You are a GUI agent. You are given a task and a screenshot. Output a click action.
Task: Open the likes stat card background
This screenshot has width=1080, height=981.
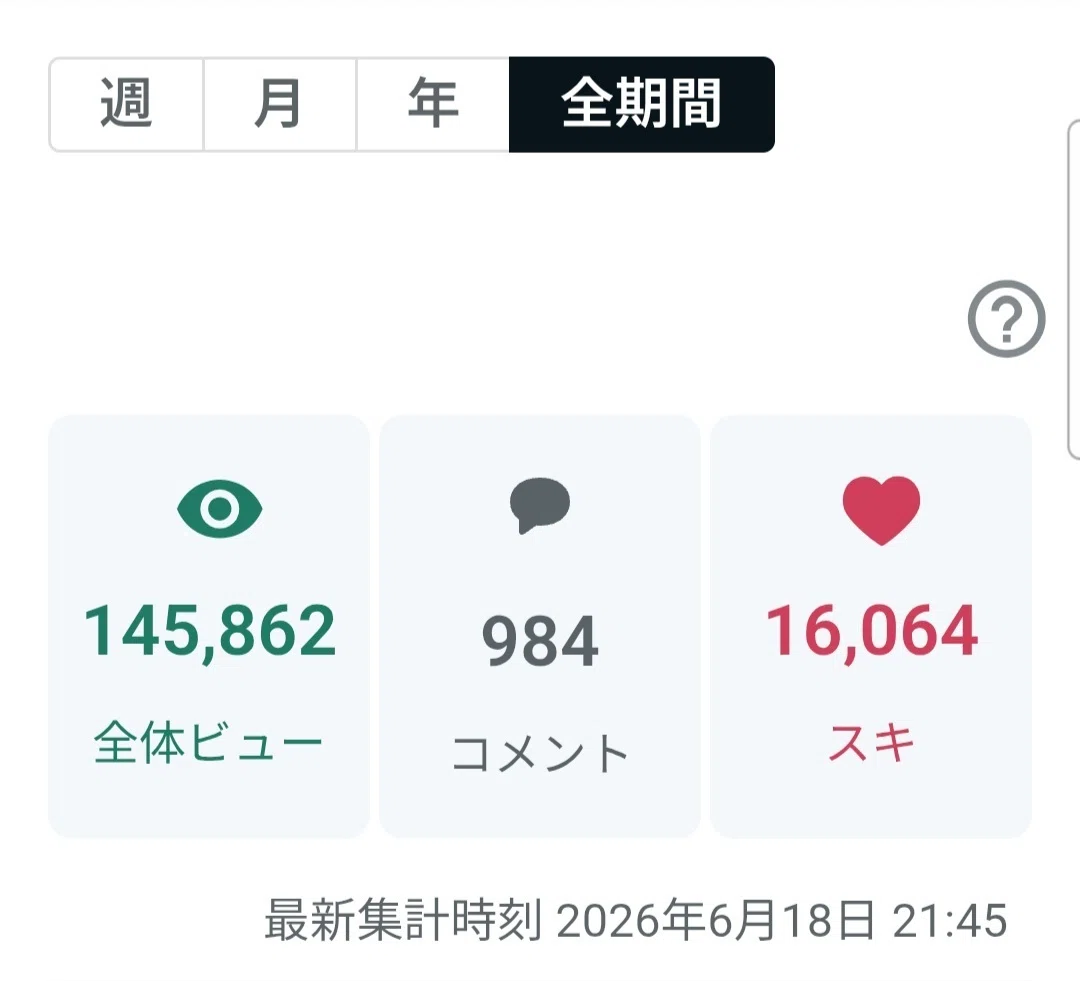click(871, 626)
